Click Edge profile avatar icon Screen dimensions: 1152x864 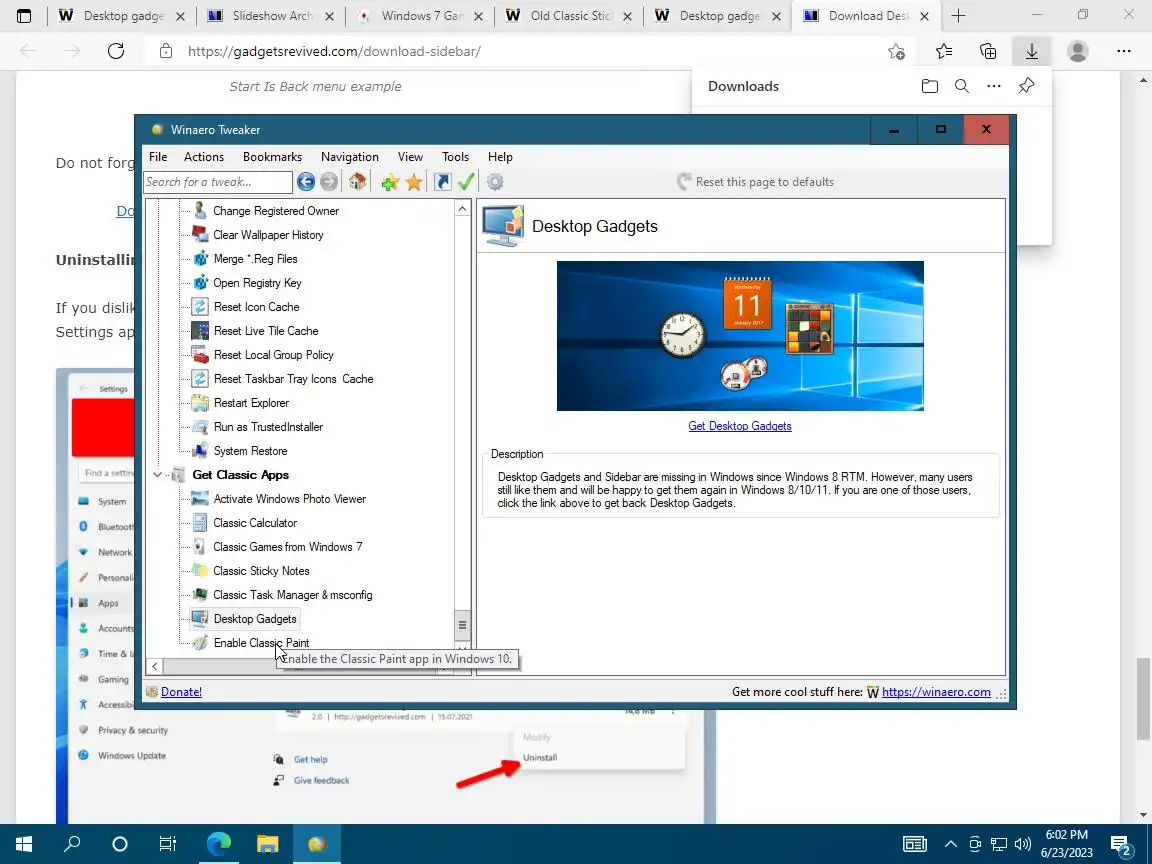coord(1078,51)
